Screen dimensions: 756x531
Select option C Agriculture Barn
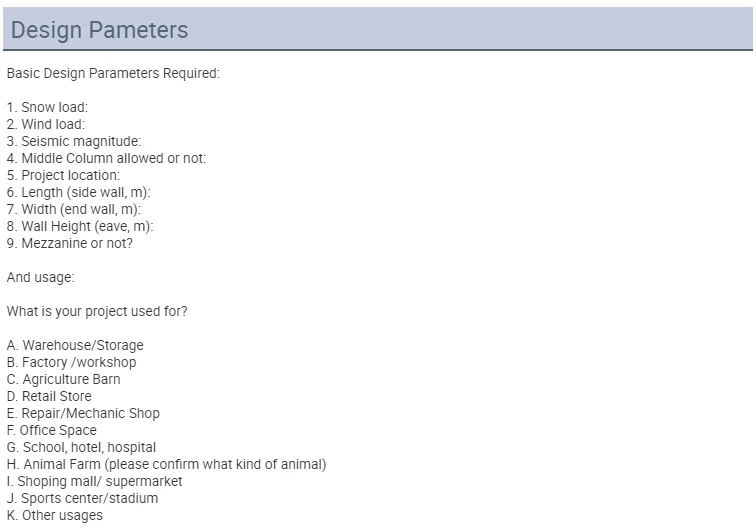(x=64, y=379)
